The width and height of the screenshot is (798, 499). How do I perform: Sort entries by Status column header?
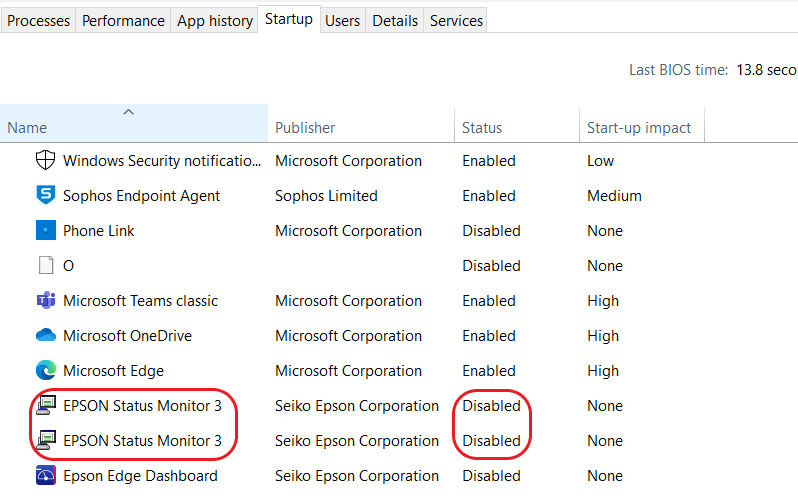coord(482,128)
